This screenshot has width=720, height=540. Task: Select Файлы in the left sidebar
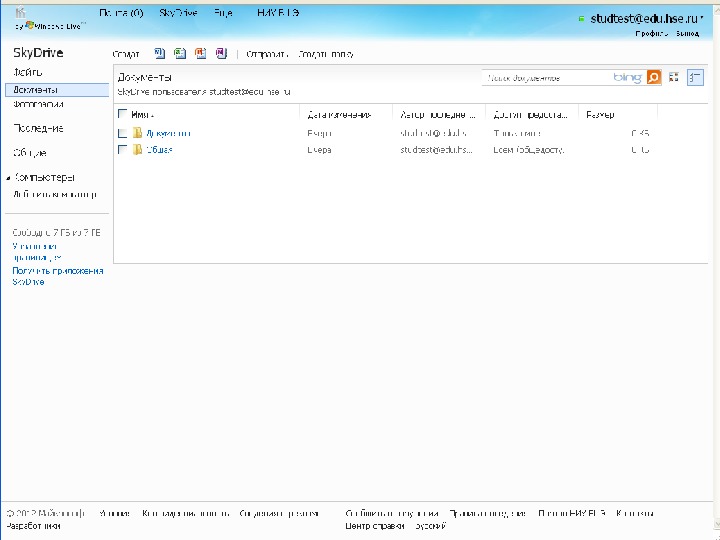click(x=28, y=72)
